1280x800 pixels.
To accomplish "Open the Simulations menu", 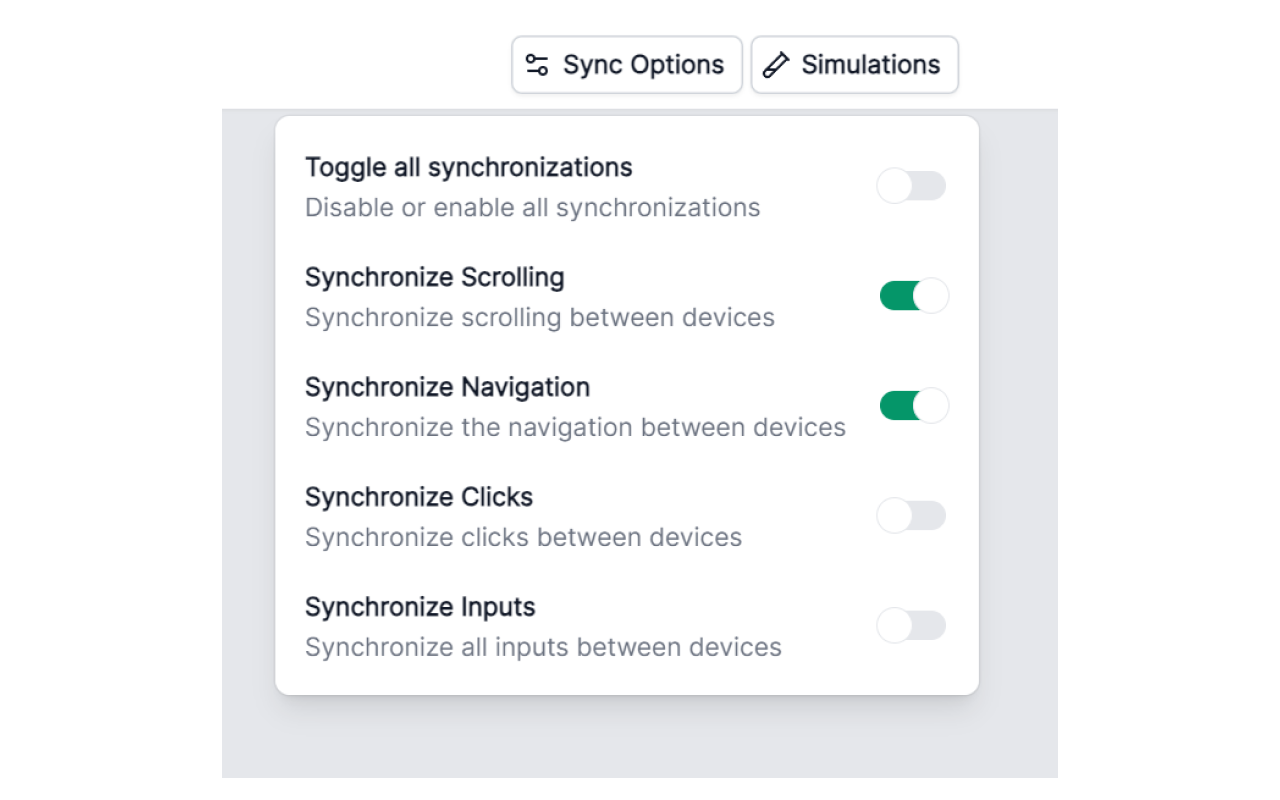I will (854, 64).
